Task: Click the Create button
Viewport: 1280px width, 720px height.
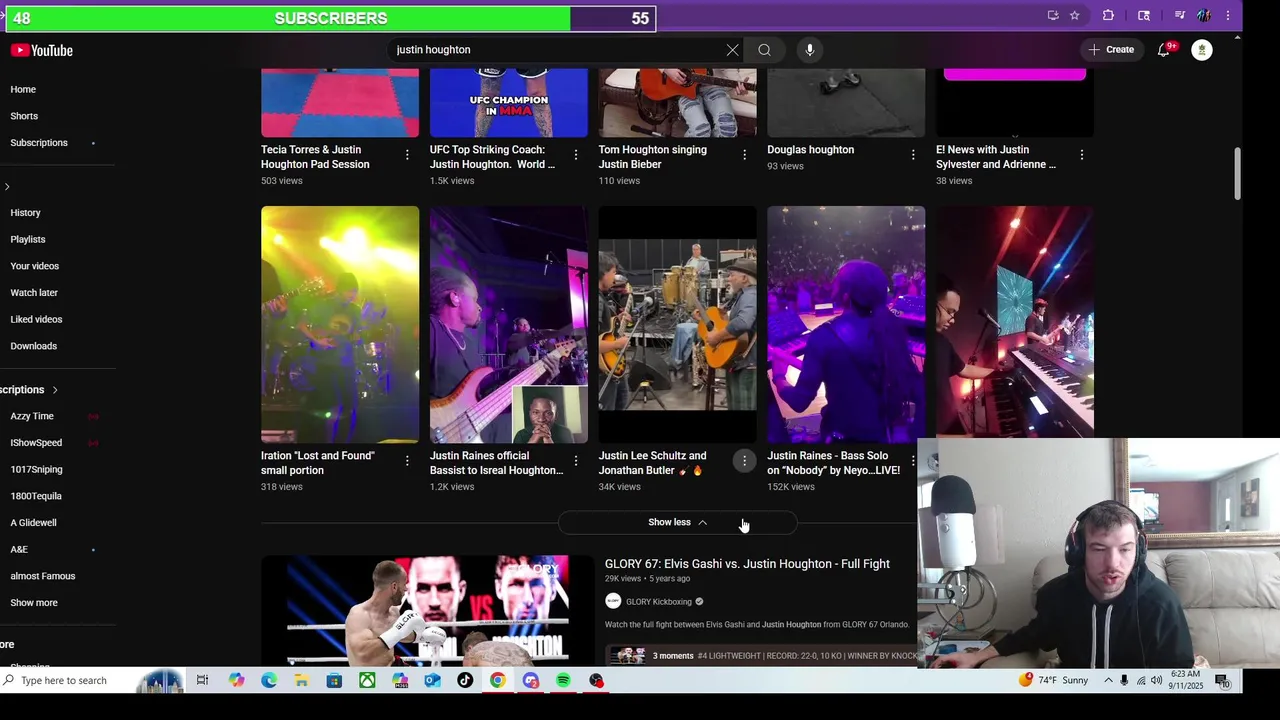Action: (1111, 50)
